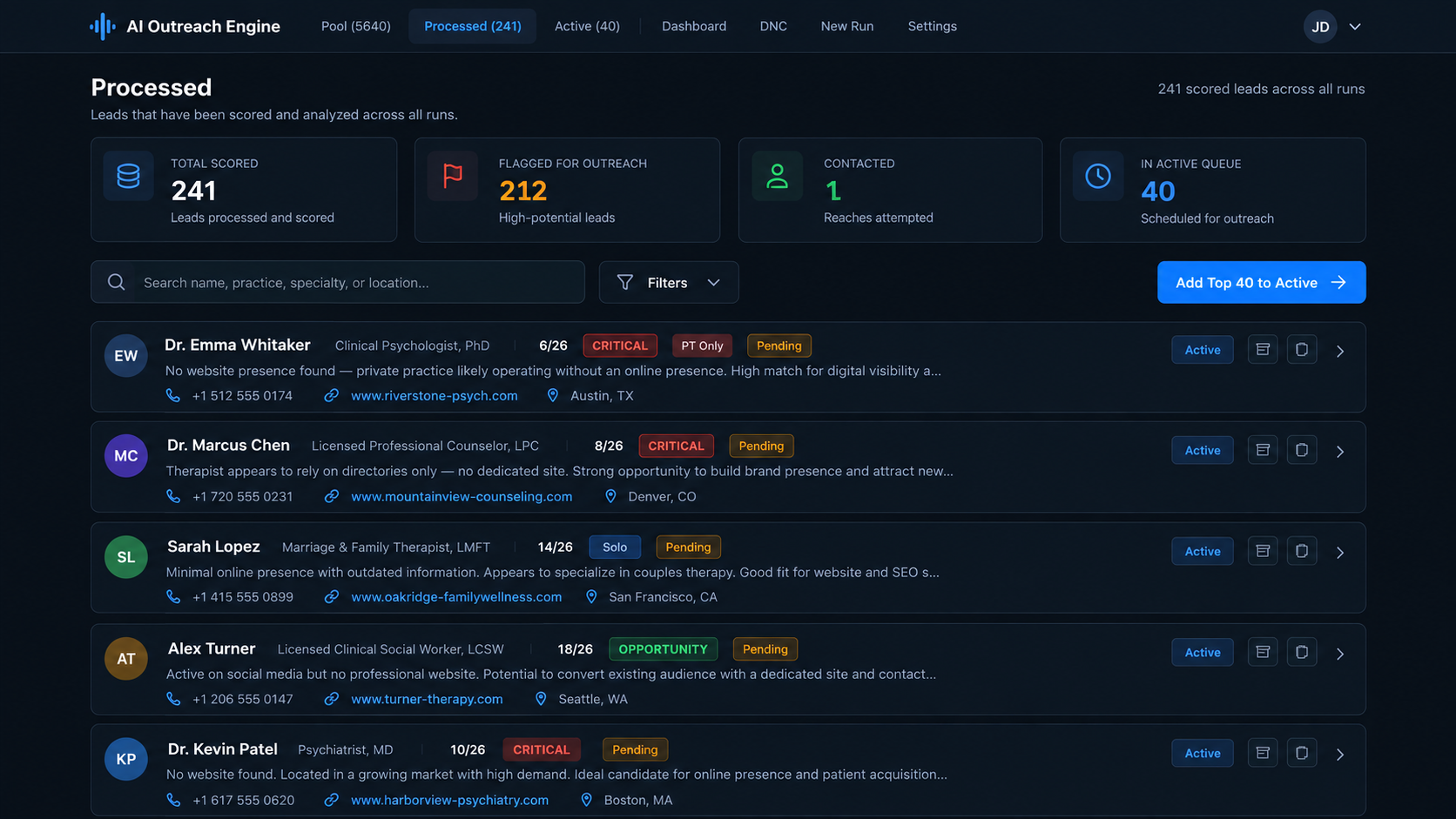
Task: Switch to the Active (40) tab
Action: [x=587, y=26]
